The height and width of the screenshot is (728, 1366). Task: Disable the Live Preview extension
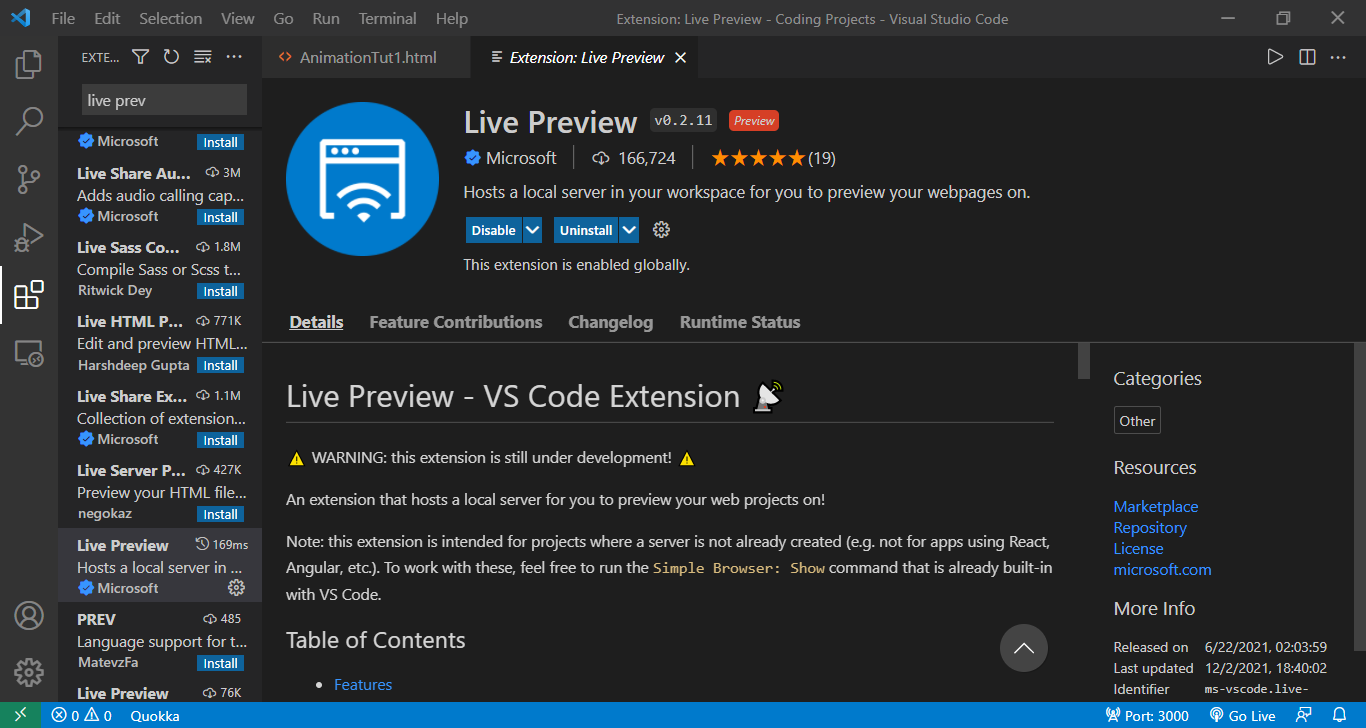[x=494, y=230]
